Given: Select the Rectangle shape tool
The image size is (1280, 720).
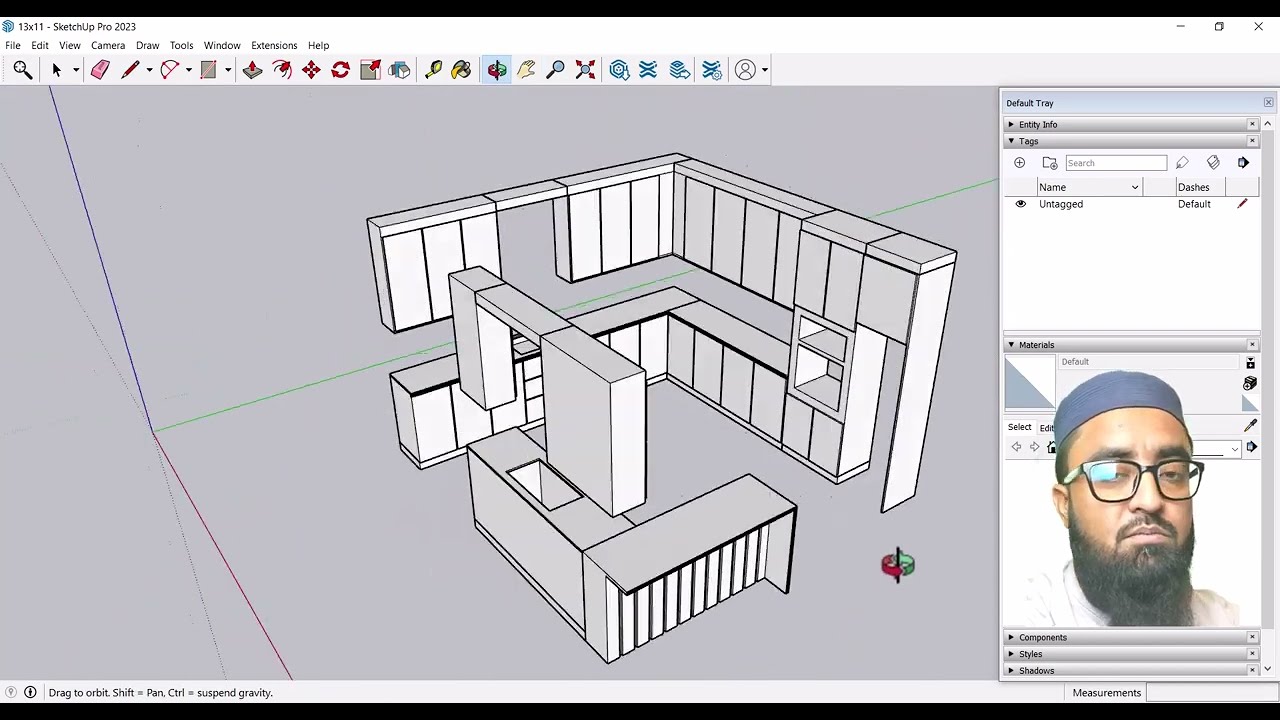Looking at the screenshot, I should tap(208, 69).
